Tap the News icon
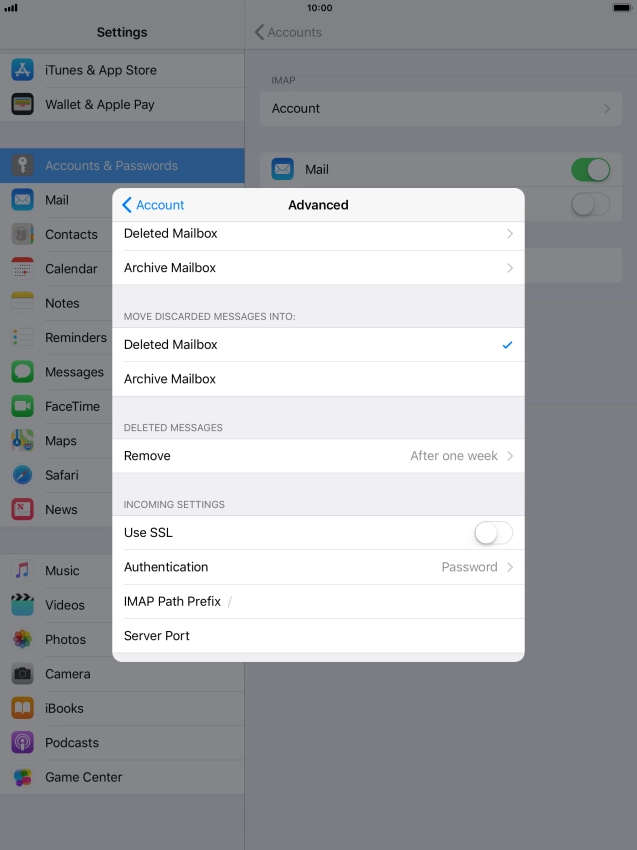 coord(22,510)
